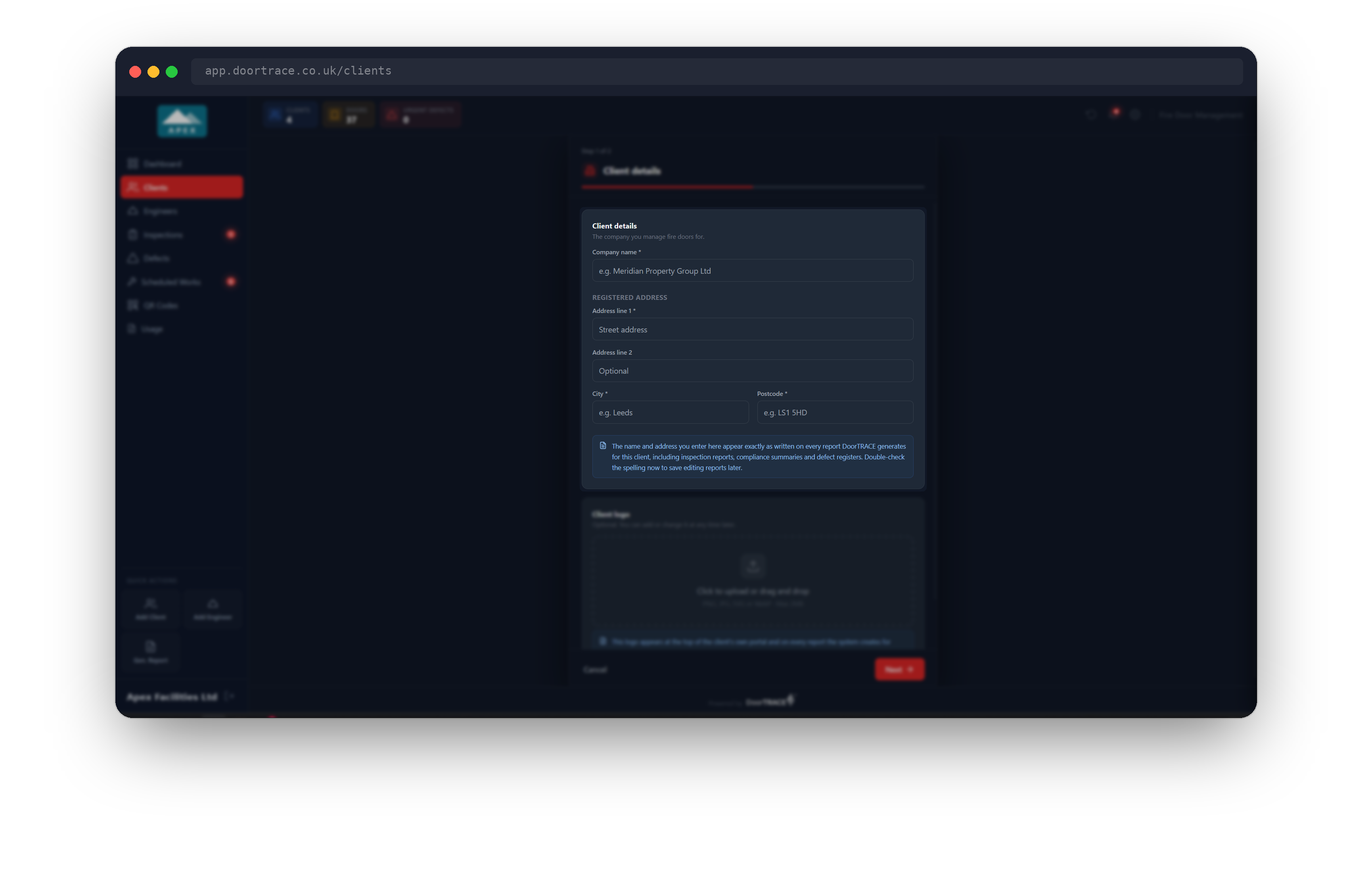Open Dashboard in the sidebar
This screenshot has height=883, width=1372.
(182, 164)
